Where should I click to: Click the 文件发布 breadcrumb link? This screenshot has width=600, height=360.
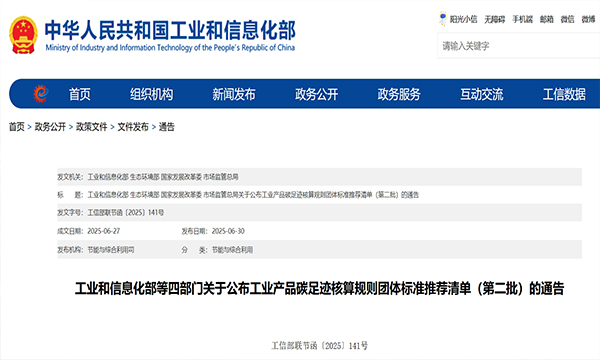coord(133,127)
